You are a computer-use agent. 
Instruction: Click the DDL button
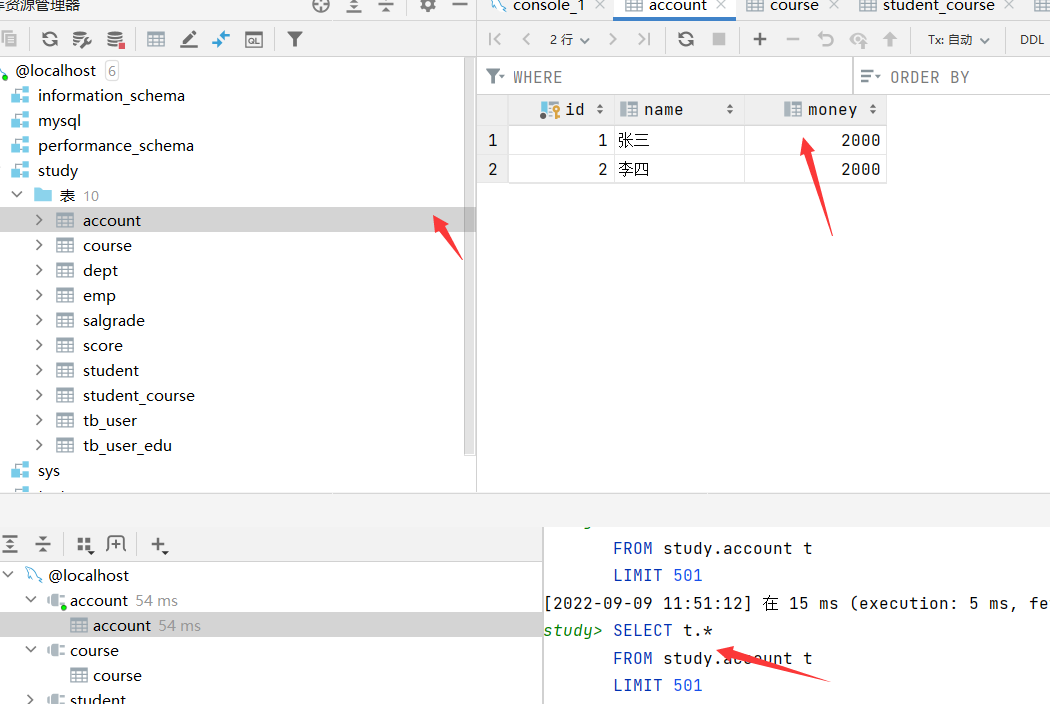click(x=1031, y=40)
